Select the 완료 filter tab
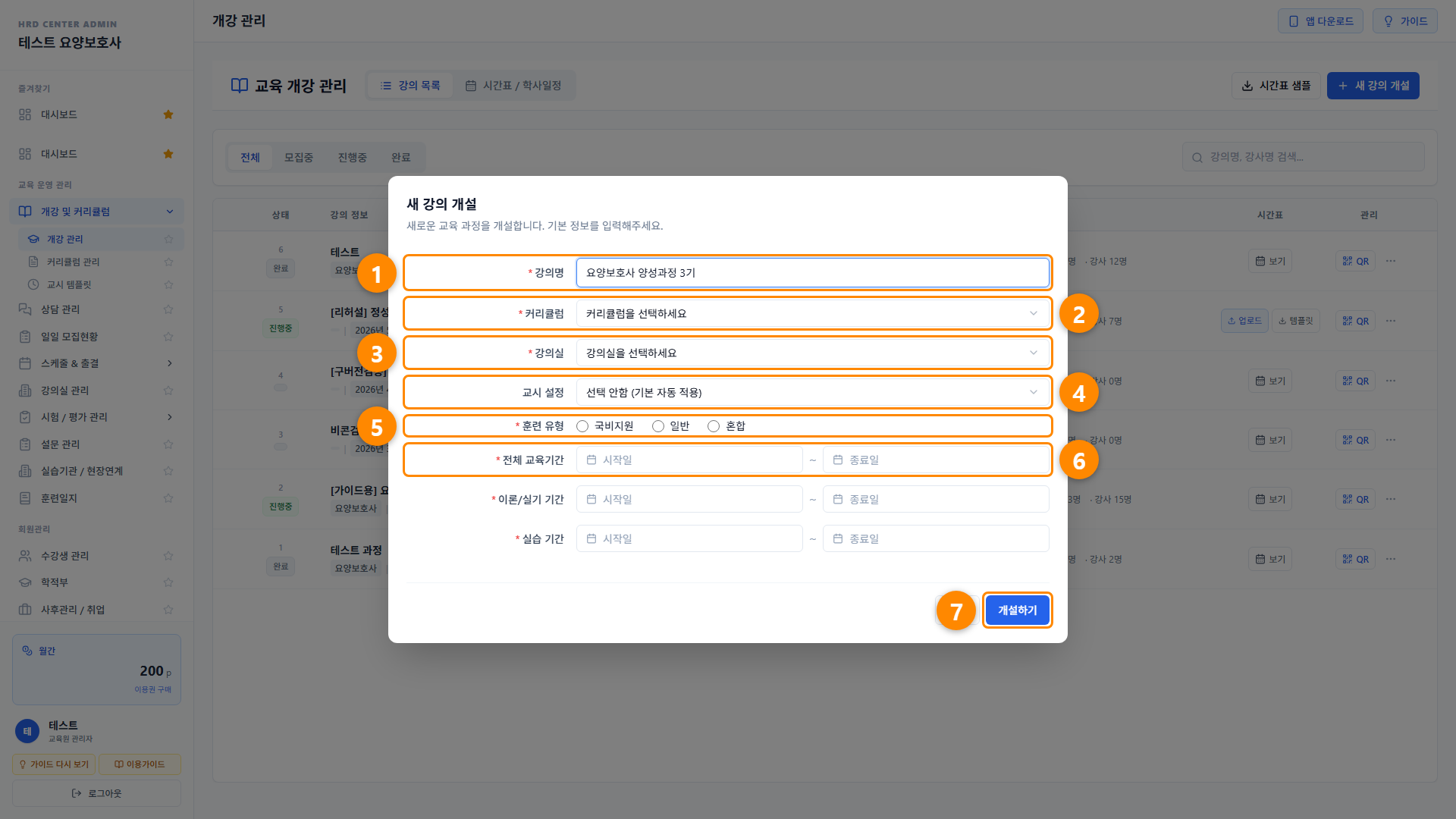 (400, 158)
